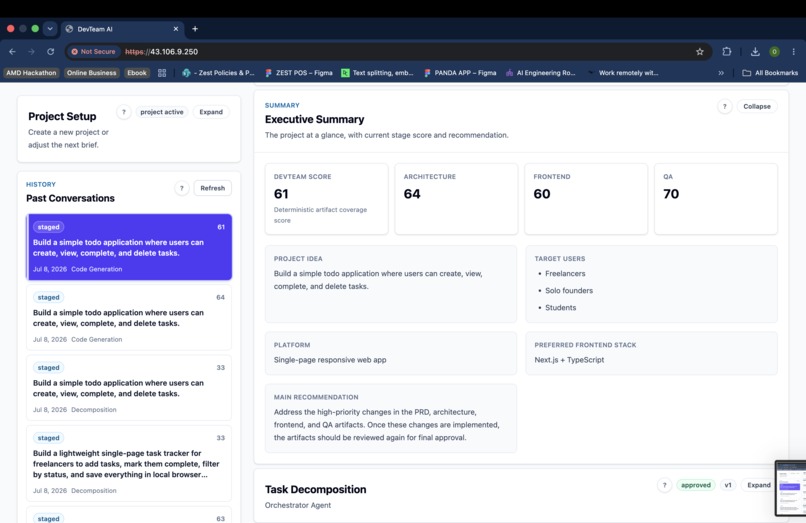This screenshot has height=523, width=806.
Task: Click the help icon in Project Setup
Action: 123,112
